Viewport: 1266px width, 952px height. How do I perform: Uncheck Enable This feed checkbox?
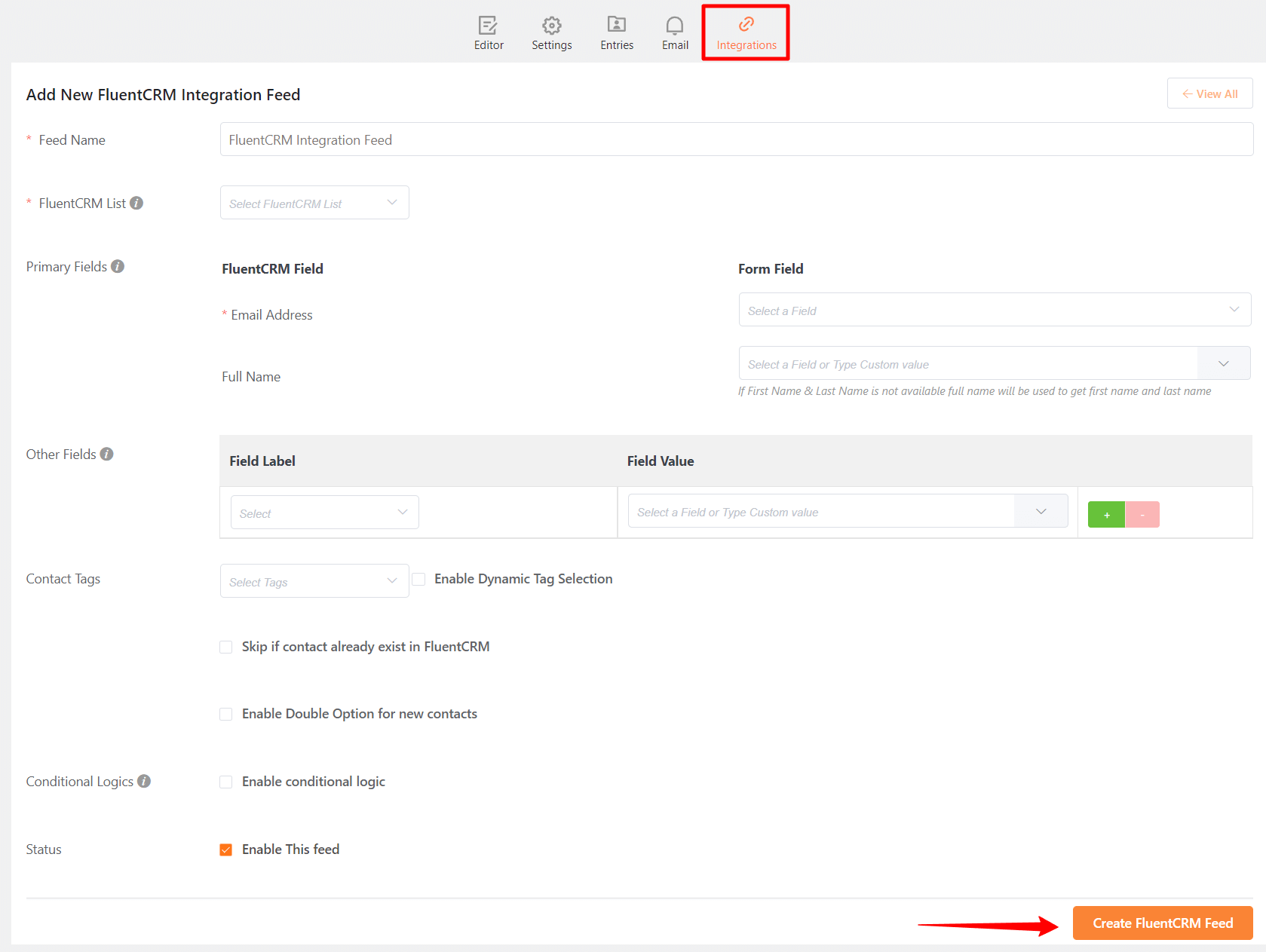coord(226,849)
